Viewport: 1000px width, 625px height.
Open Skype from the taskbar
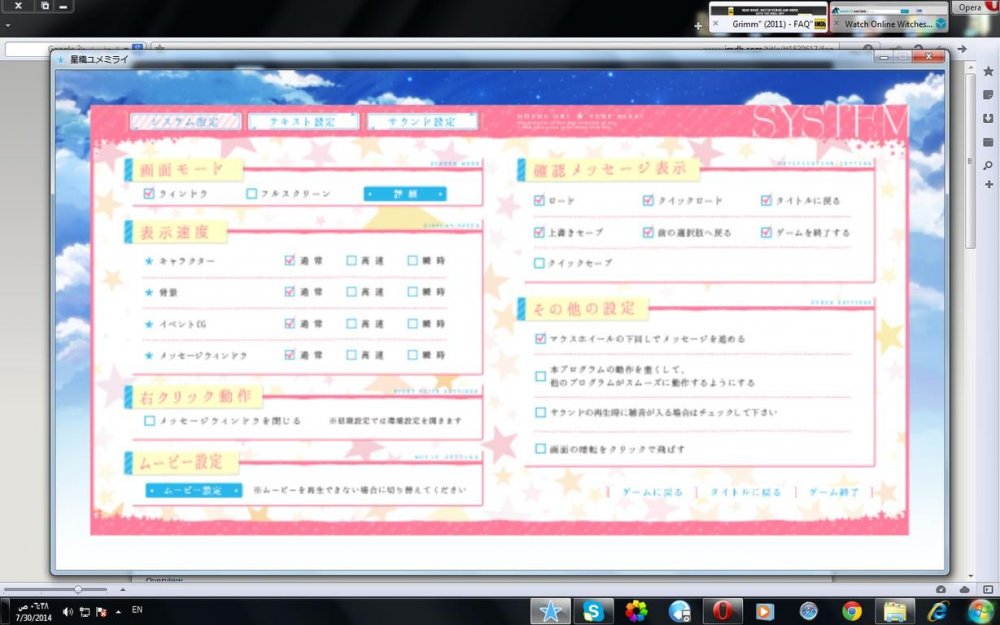pos(592,611)
